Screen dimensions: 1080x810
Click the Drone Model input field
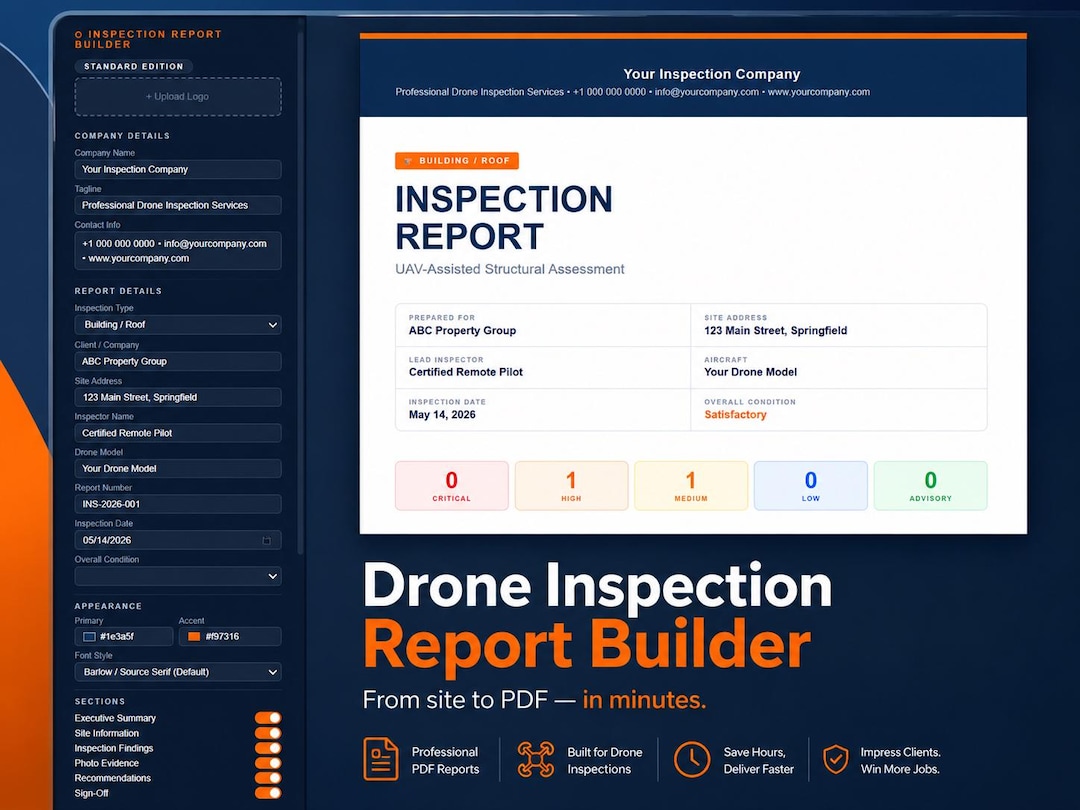178,468
